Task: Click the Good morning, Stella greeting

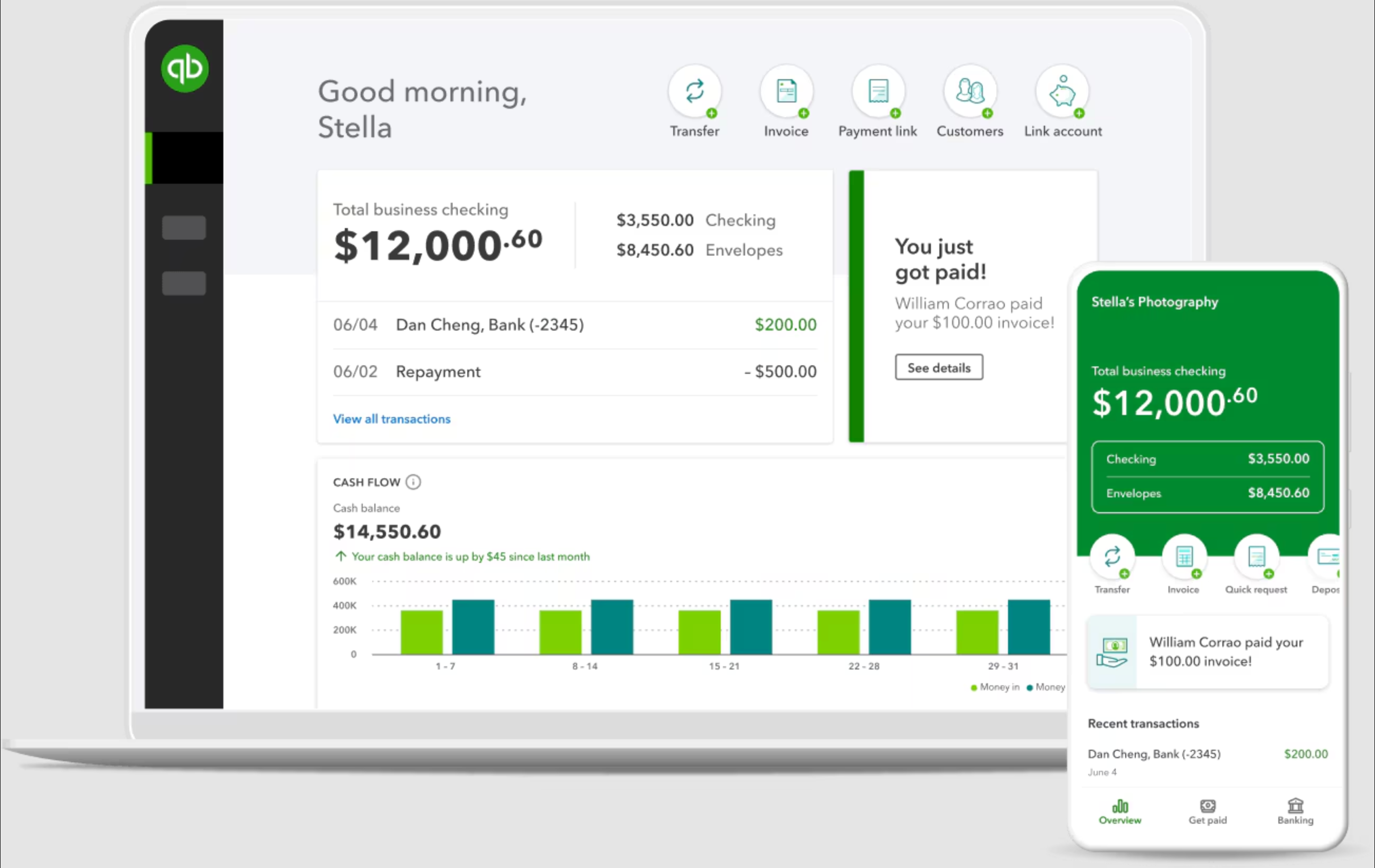Action: click(x=422, y=109)
